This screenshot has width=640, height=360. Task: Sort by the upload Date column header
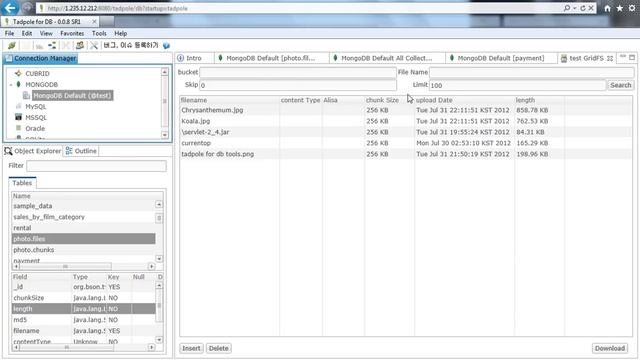click(464, 100)
